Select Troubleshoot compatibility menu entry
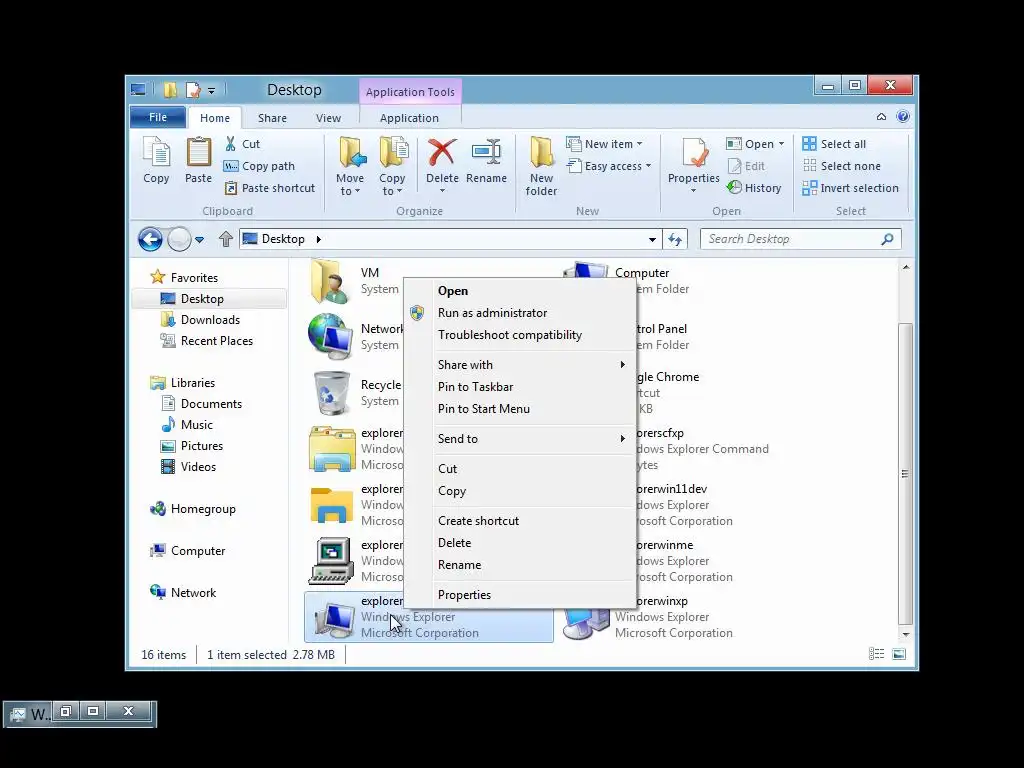 (x=510, y=335)
